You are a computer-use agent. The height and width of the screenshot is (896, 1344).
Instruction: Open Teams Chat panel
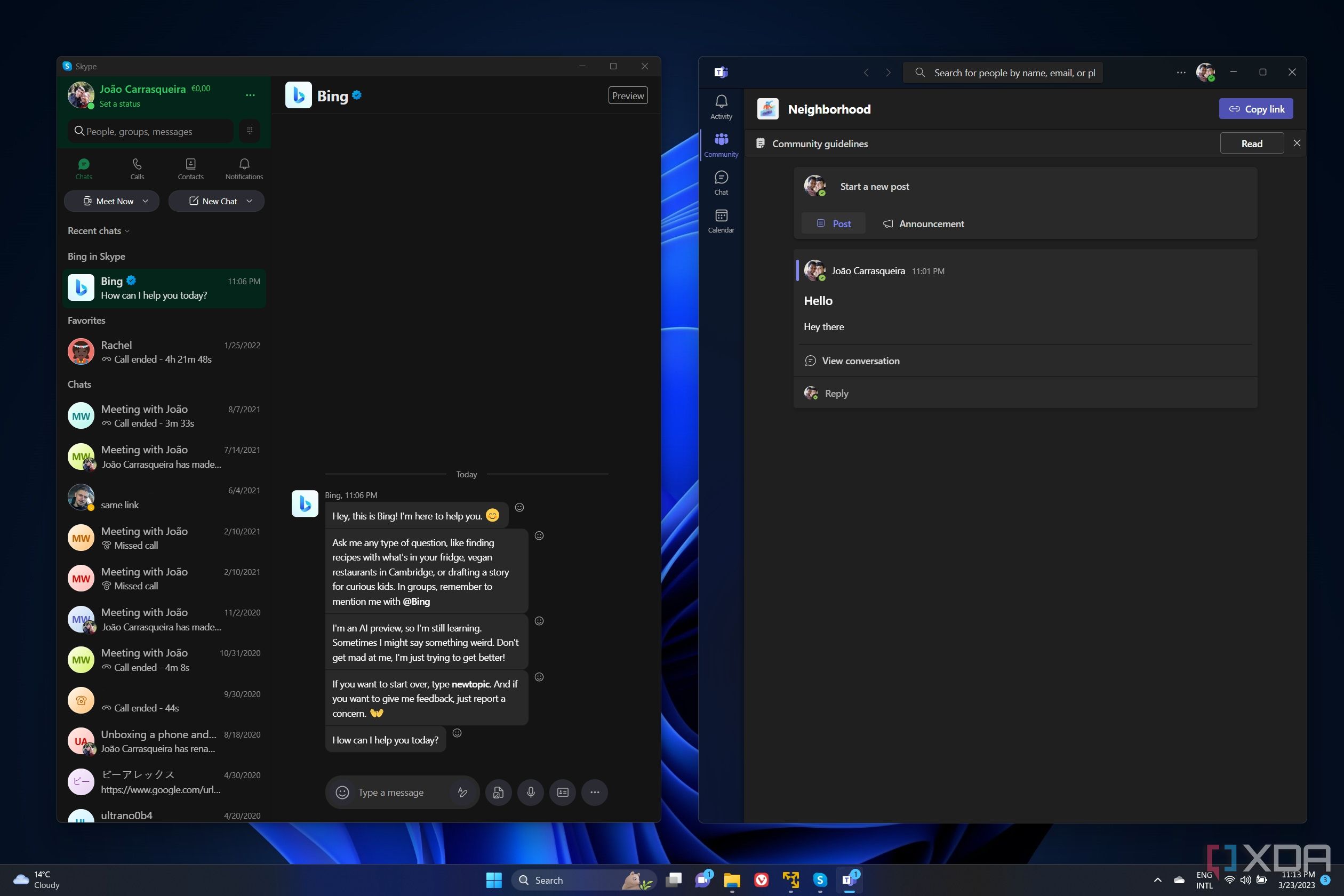(x=721, y=183)
